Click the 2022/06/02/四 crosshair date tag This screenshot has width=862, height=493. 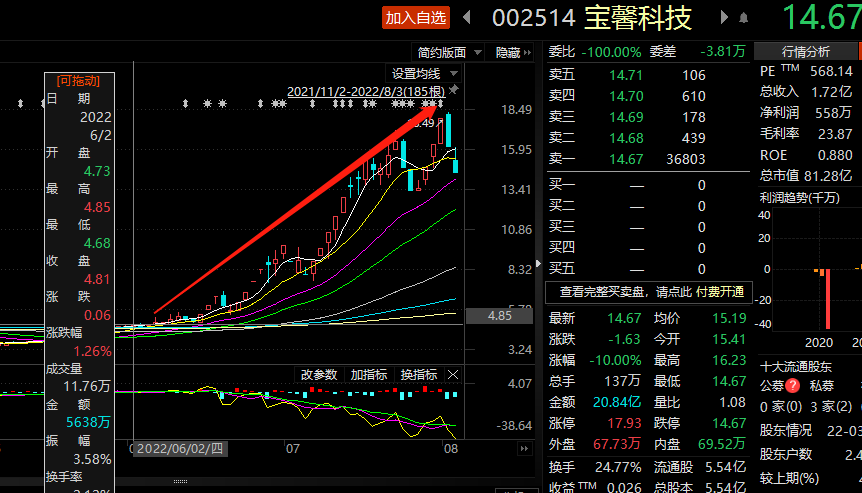point(180,448)
